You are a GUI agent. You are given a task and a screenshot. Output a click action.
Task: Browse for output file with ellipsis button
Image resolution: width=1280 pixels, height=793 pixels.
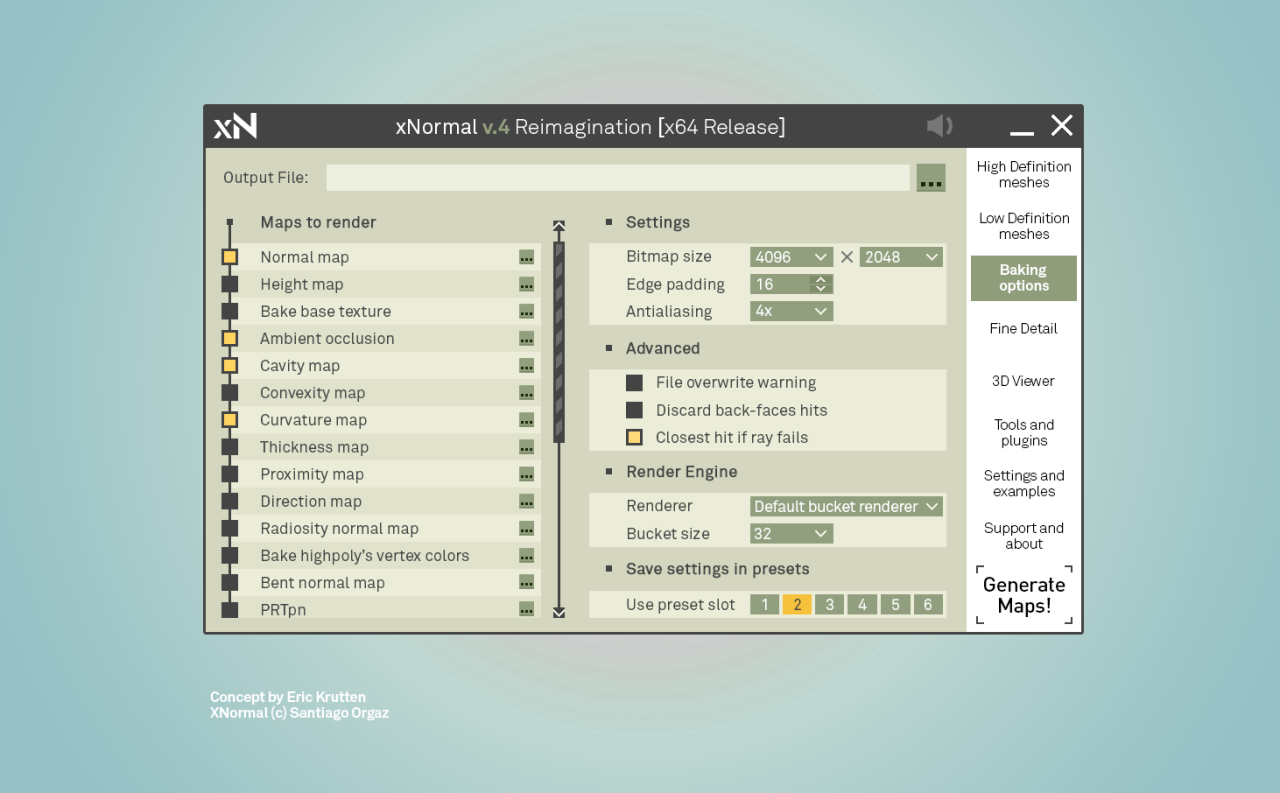(931, 178)
